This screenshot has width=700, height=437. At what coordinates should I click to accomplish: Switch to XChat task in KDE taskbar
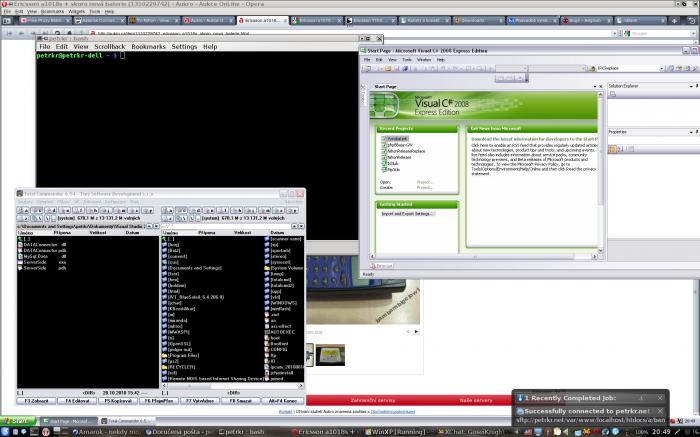coord(471,432)
